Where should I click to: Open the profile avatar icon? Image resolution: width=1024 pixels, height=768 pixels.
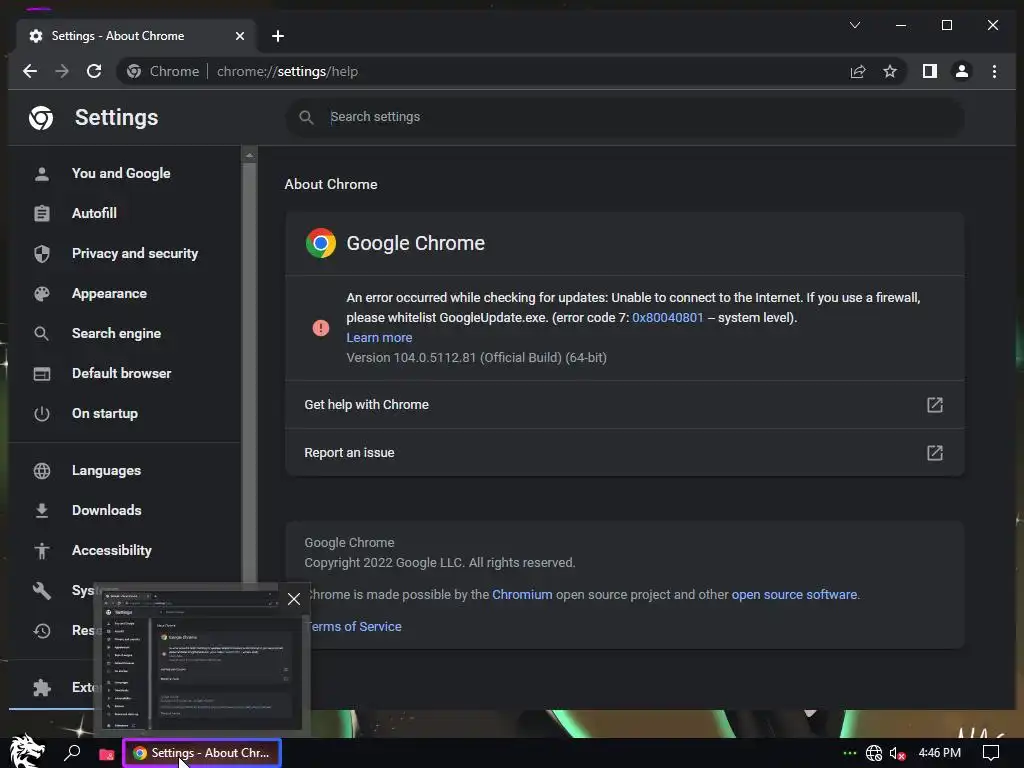click(962, 71)
